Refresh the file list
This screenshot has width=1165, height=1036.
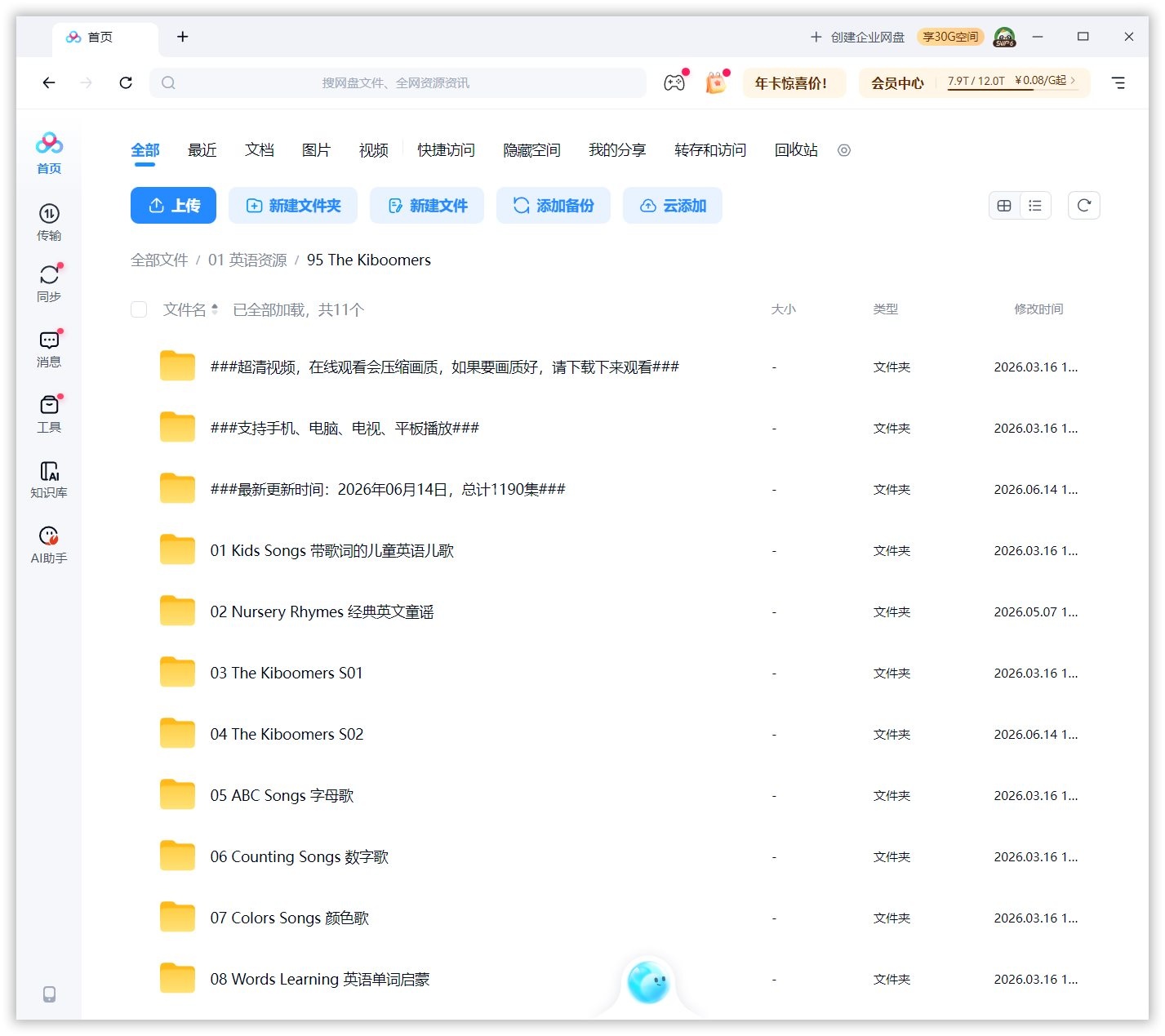(1083, 206)
